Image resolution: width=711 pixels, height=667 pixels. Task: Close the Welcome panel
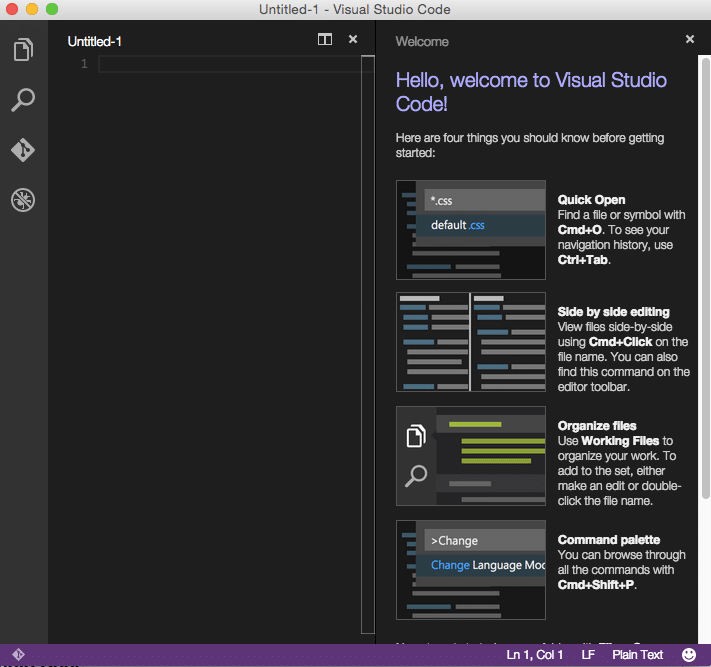tap(690, 39)
